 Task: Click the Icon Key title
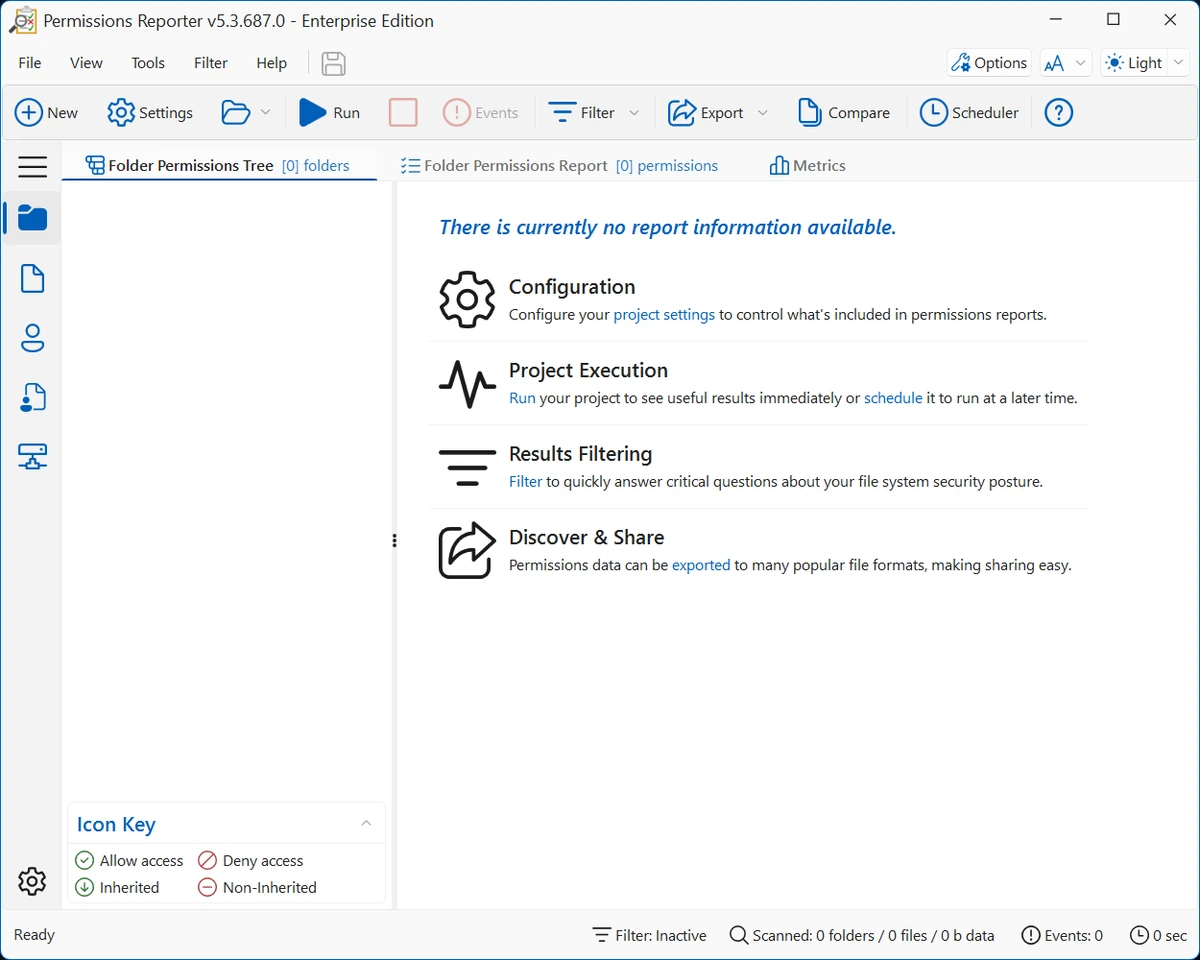pyautogui.click(x=116, y=825)
